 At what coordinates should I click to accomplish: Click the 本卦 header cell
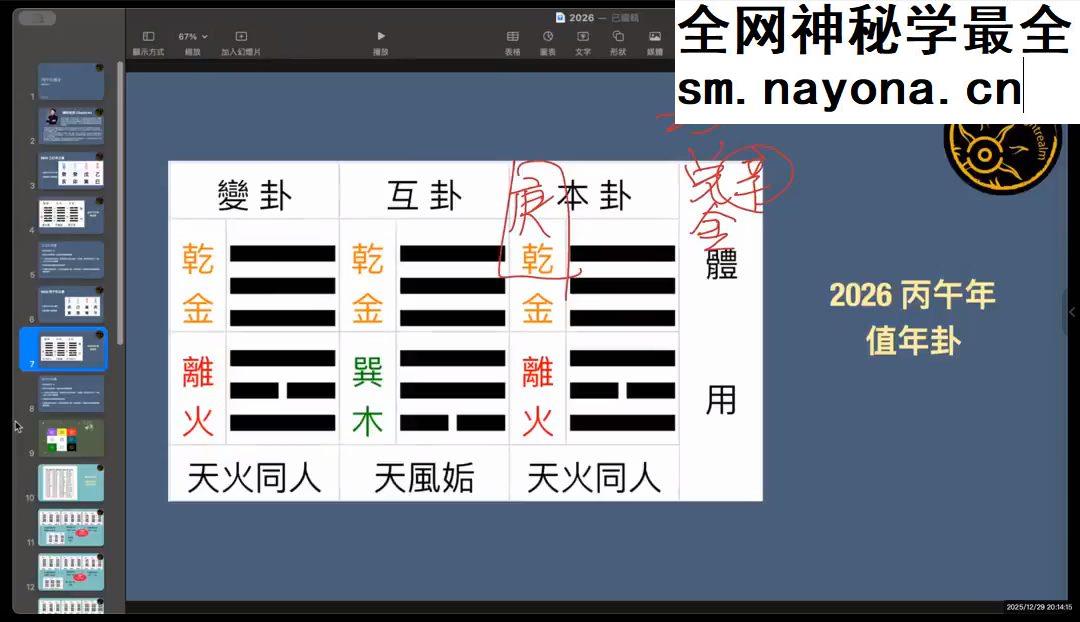pyautogui.click(x=594, y=191)
